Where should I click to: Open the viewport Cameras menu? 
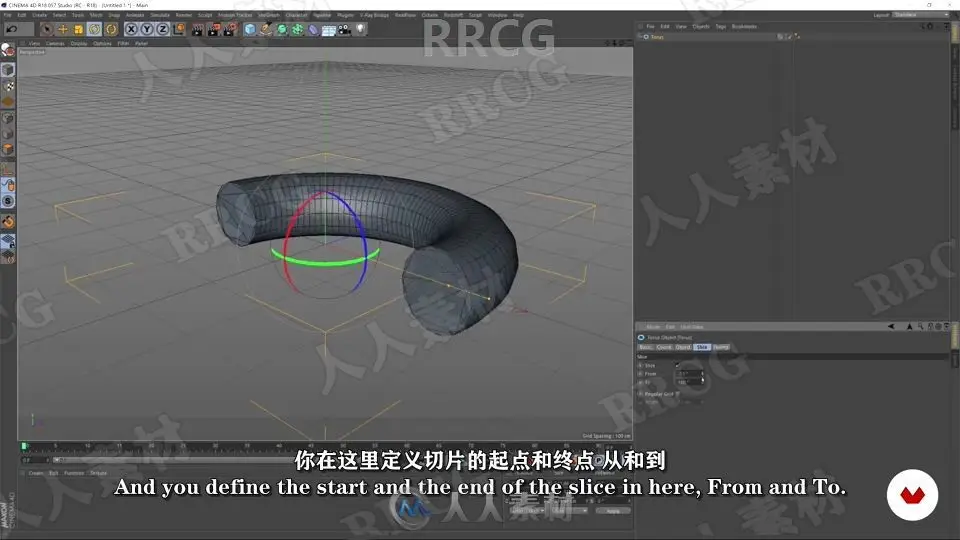coord(54,43)
